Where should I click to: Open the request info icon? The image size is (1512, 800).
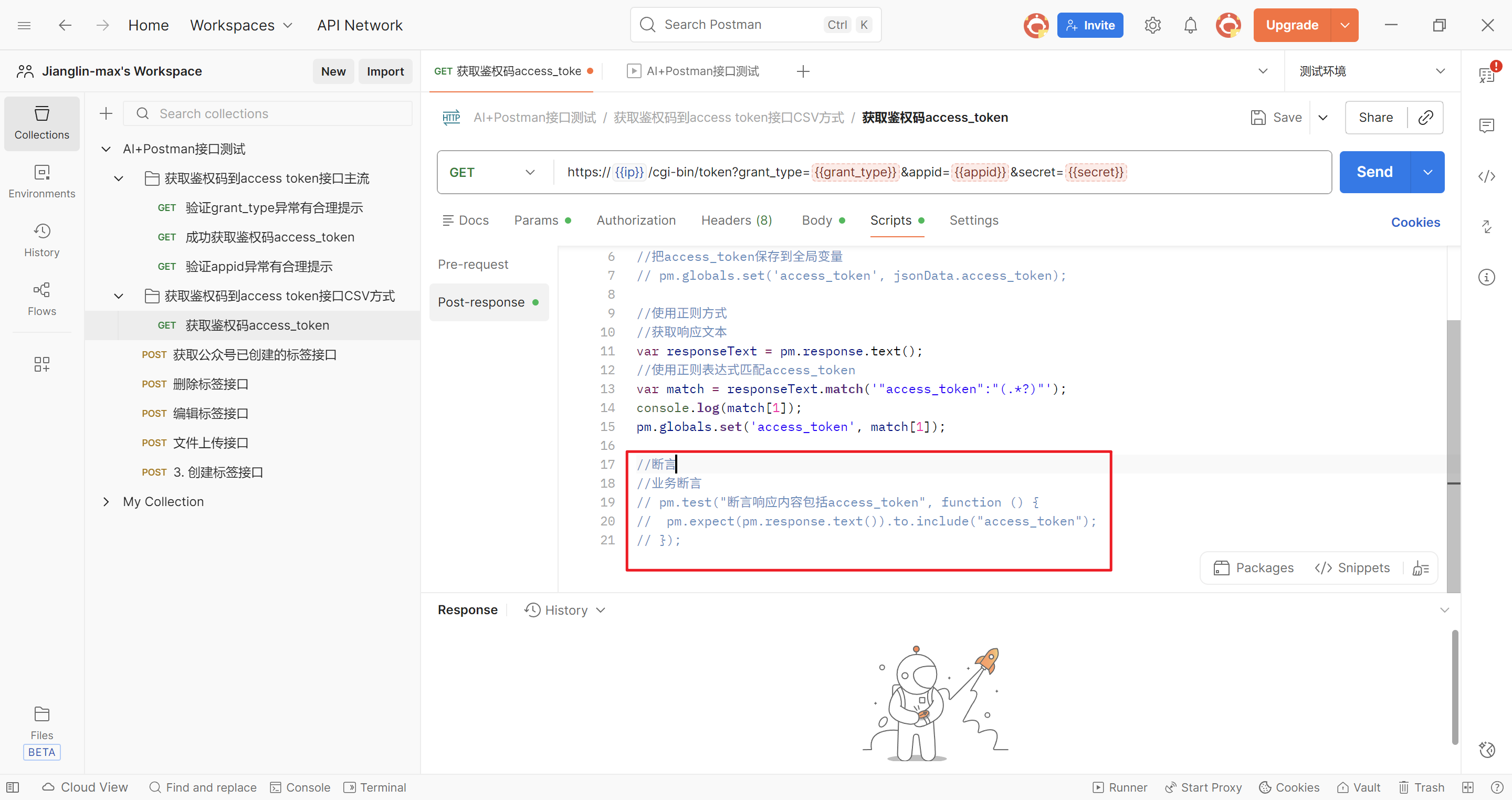pyautogui.click(x=1486, y=277)
